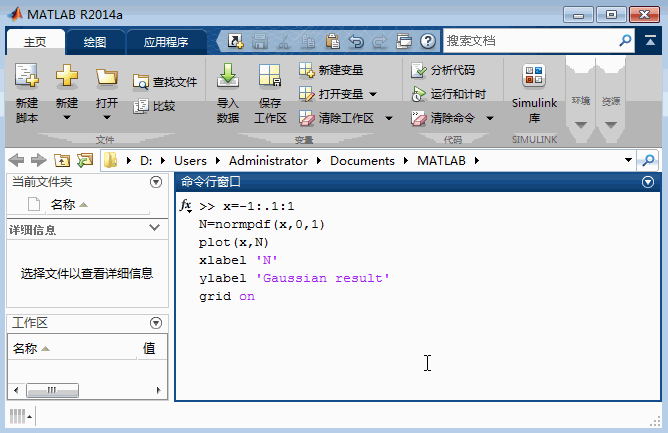Click the D: drive in the path
Image resolution: width=668 pixels, height=433 pixels.
[146, 161]
